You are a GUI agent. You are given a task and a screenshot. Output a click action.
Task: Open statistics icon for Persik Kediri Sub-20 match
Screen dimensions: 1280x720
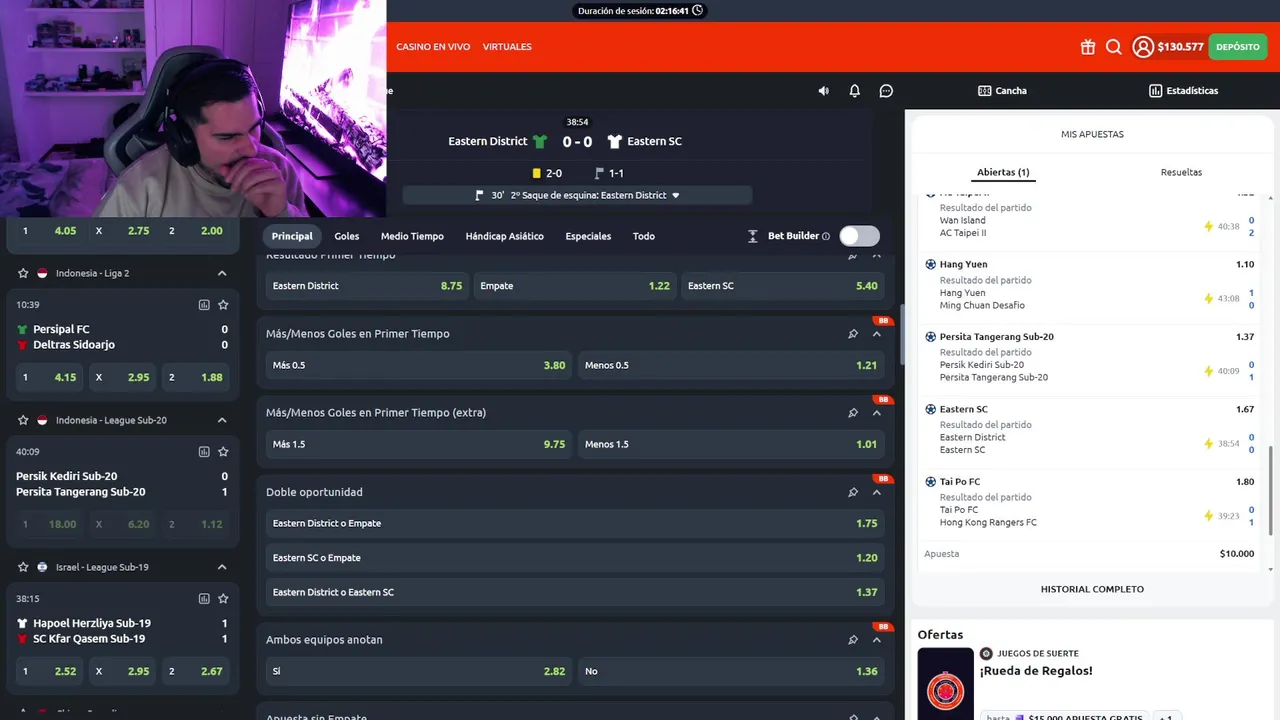(x=204, y=452)
